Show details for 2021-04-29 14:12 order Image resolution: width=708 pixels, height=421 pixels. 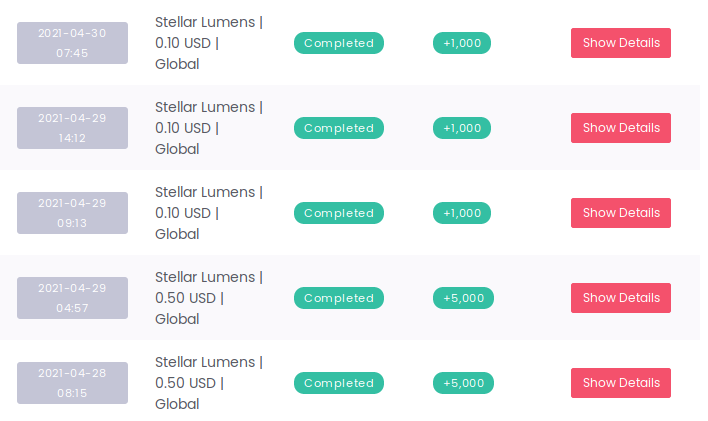point(621,128)
